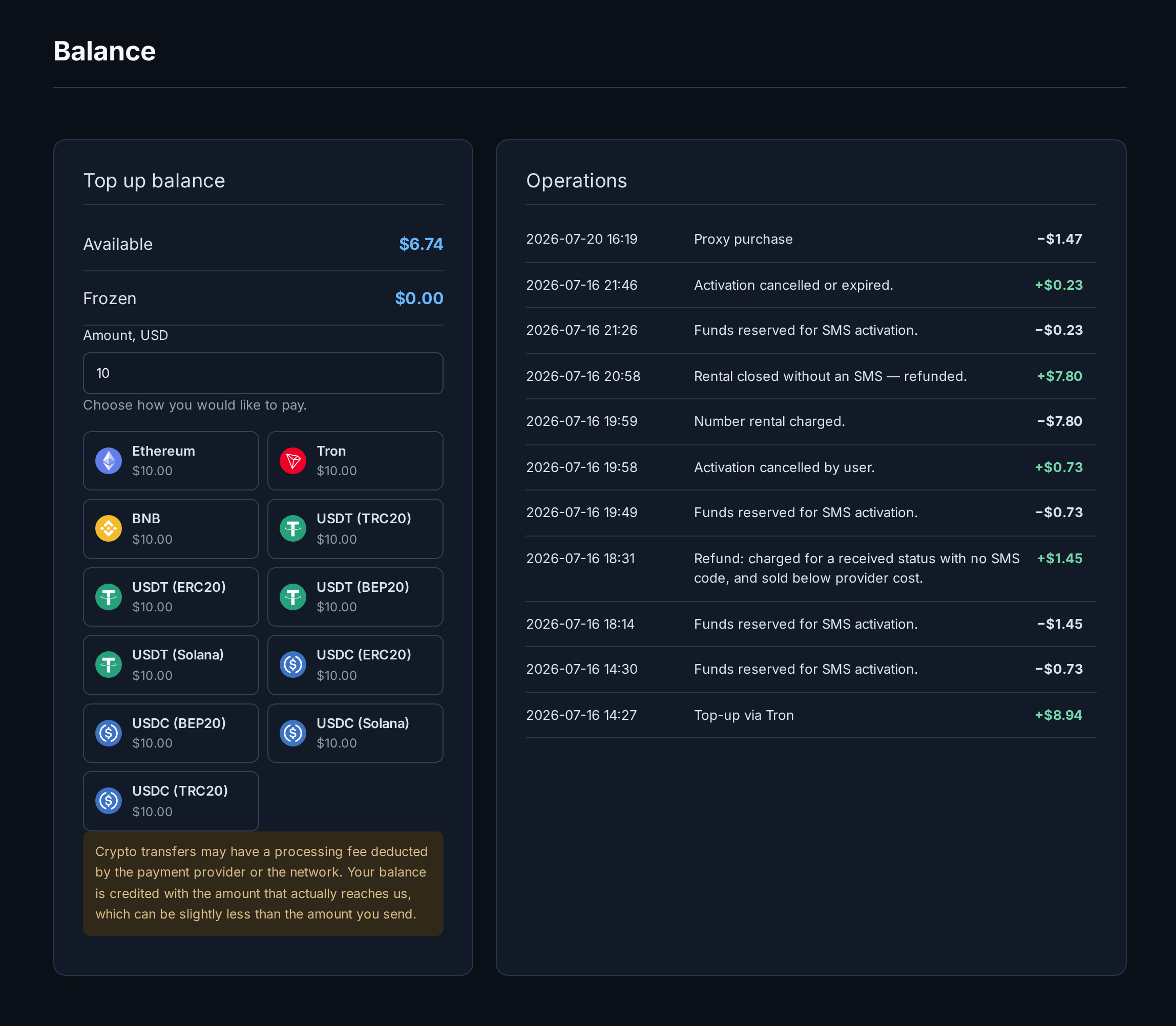This screenshot has height=1026, width=1176.
Task: Select the USDT (Solana) label
Action: tap(178, 655)
